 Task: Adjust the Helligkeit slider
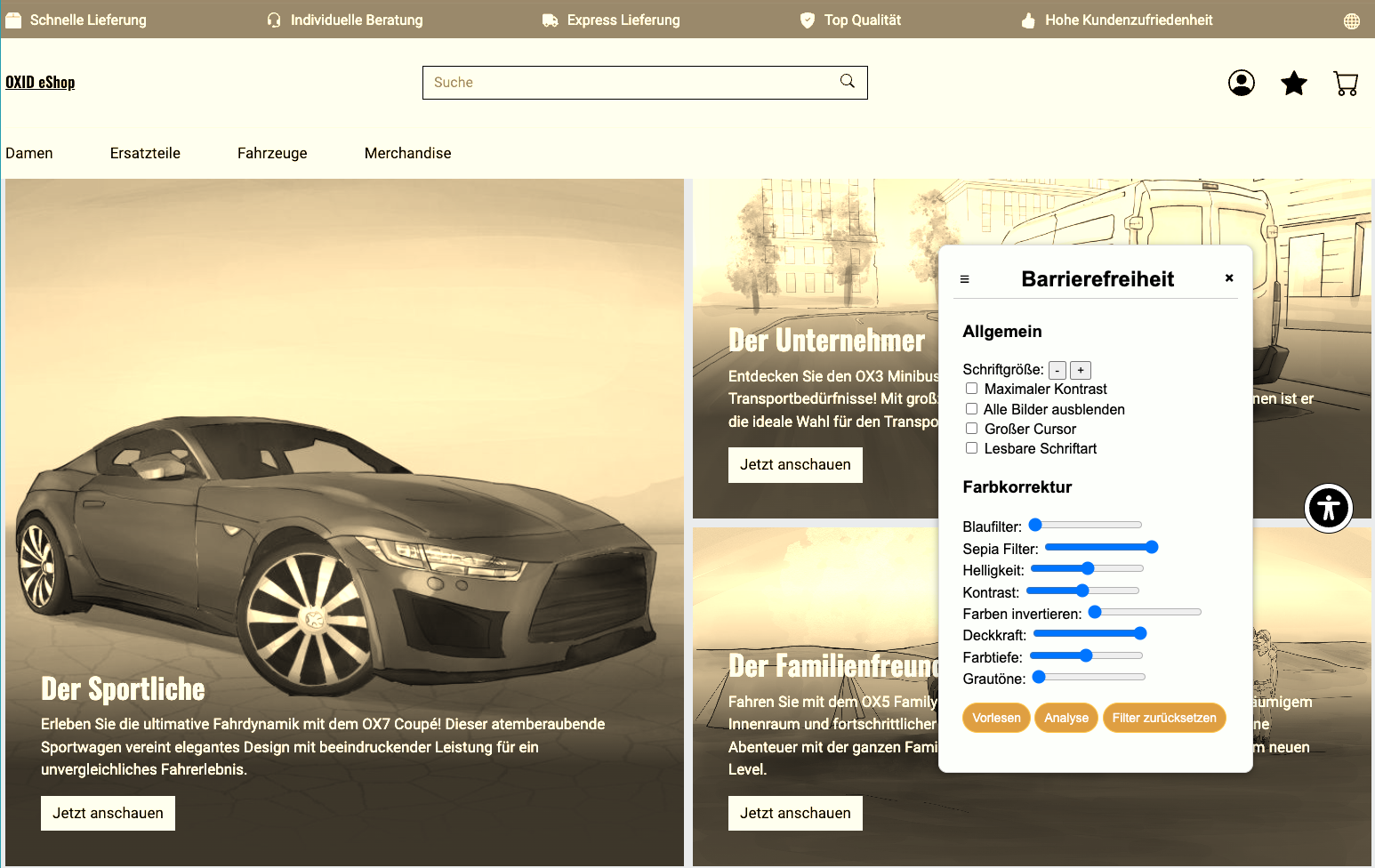1087,568
